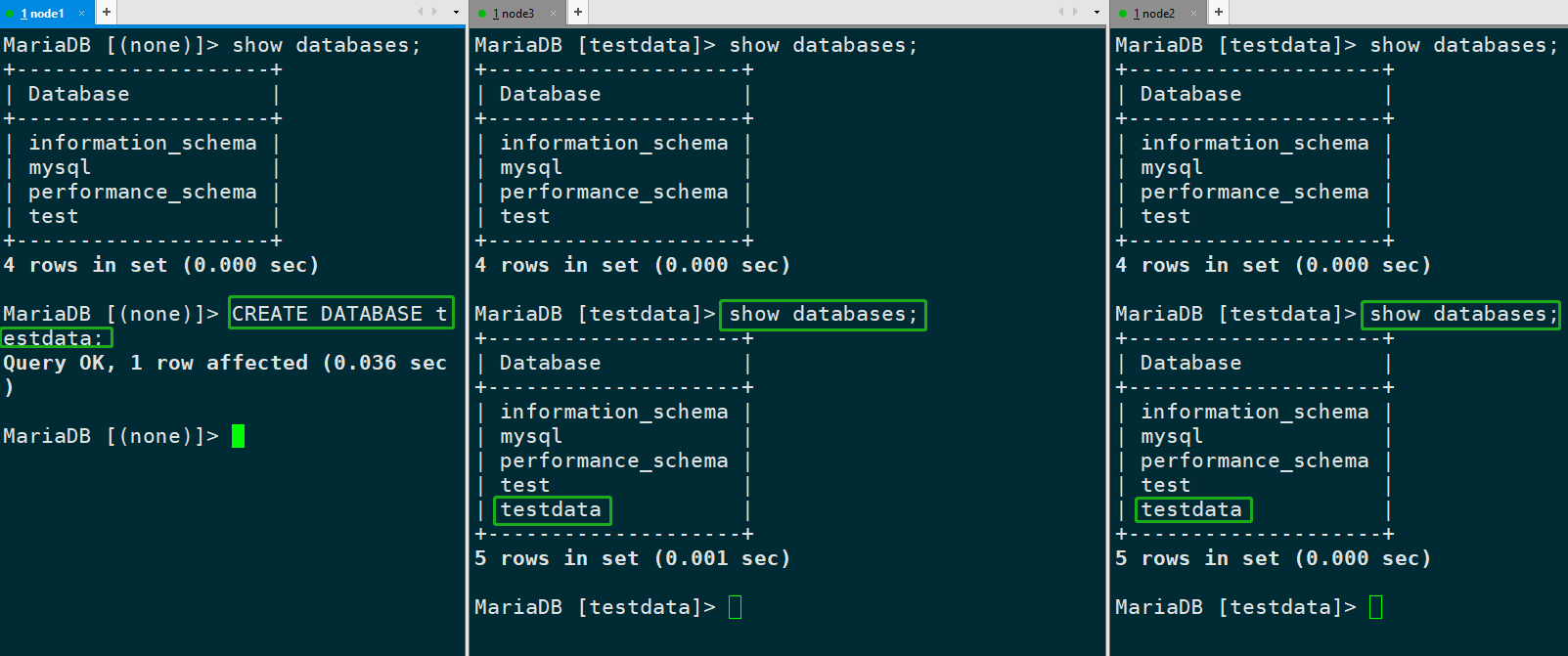Add new tab next to node1
Image resolution: width=1568 pixels, height=656 pixels.
[x=106, y=12]
